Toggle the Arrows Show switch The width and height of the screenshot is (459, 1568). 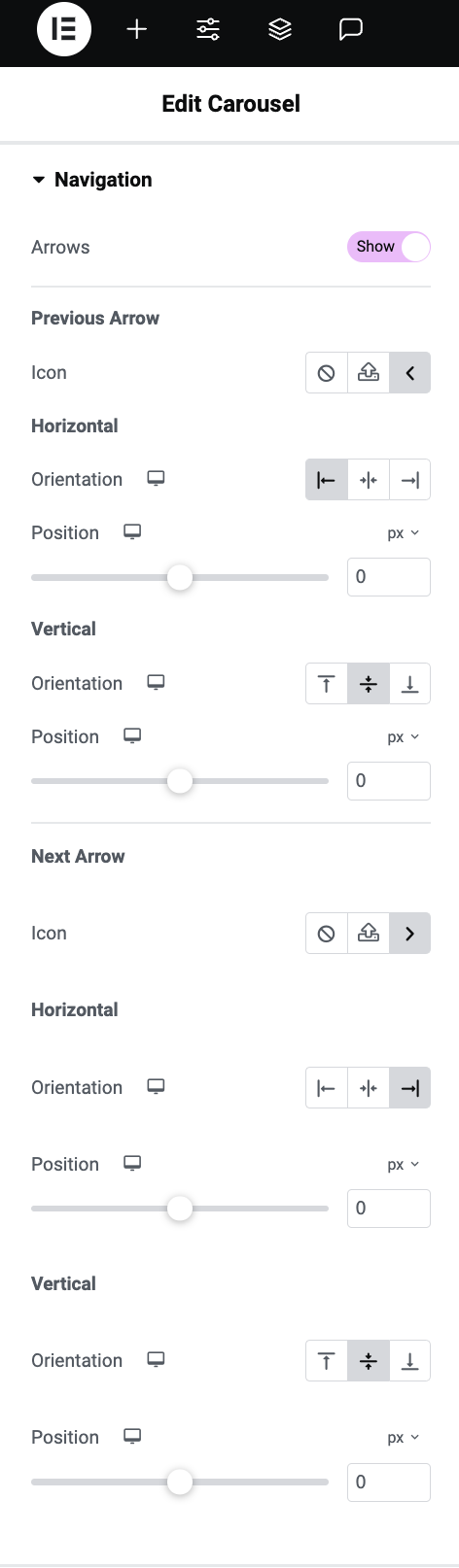[389, 247]
